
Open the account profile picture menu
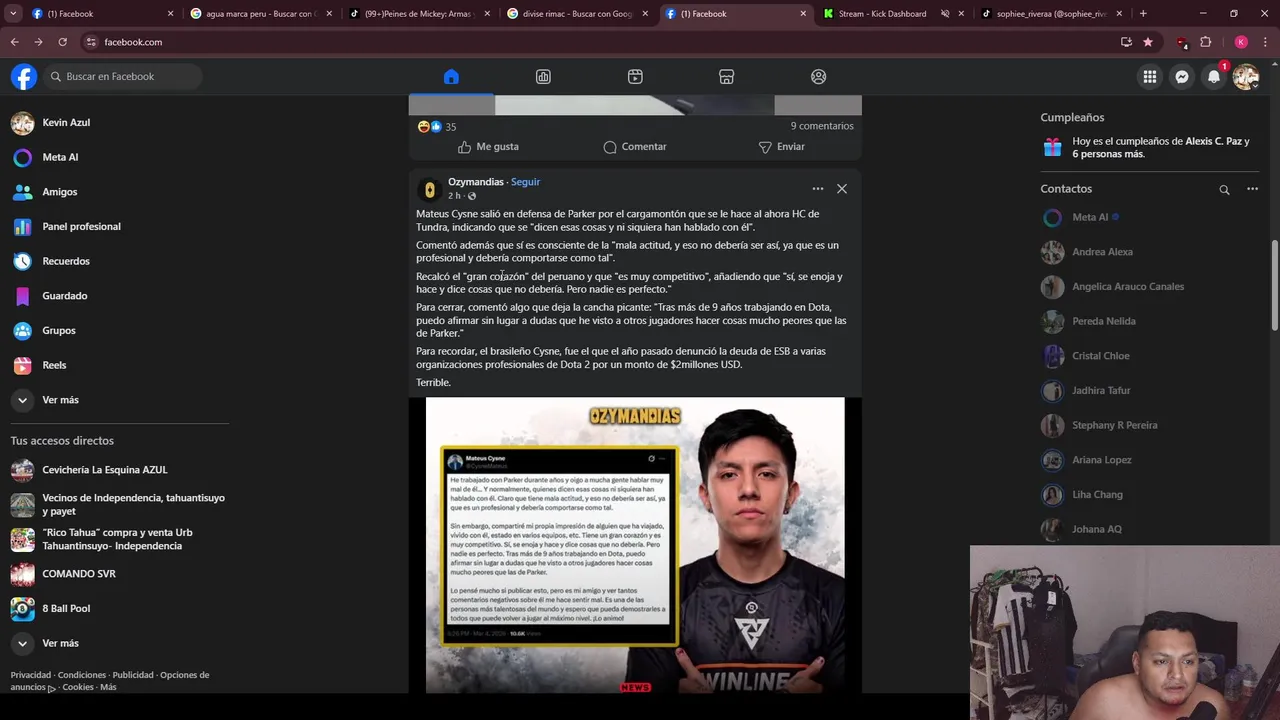[x=1246, y=77]
